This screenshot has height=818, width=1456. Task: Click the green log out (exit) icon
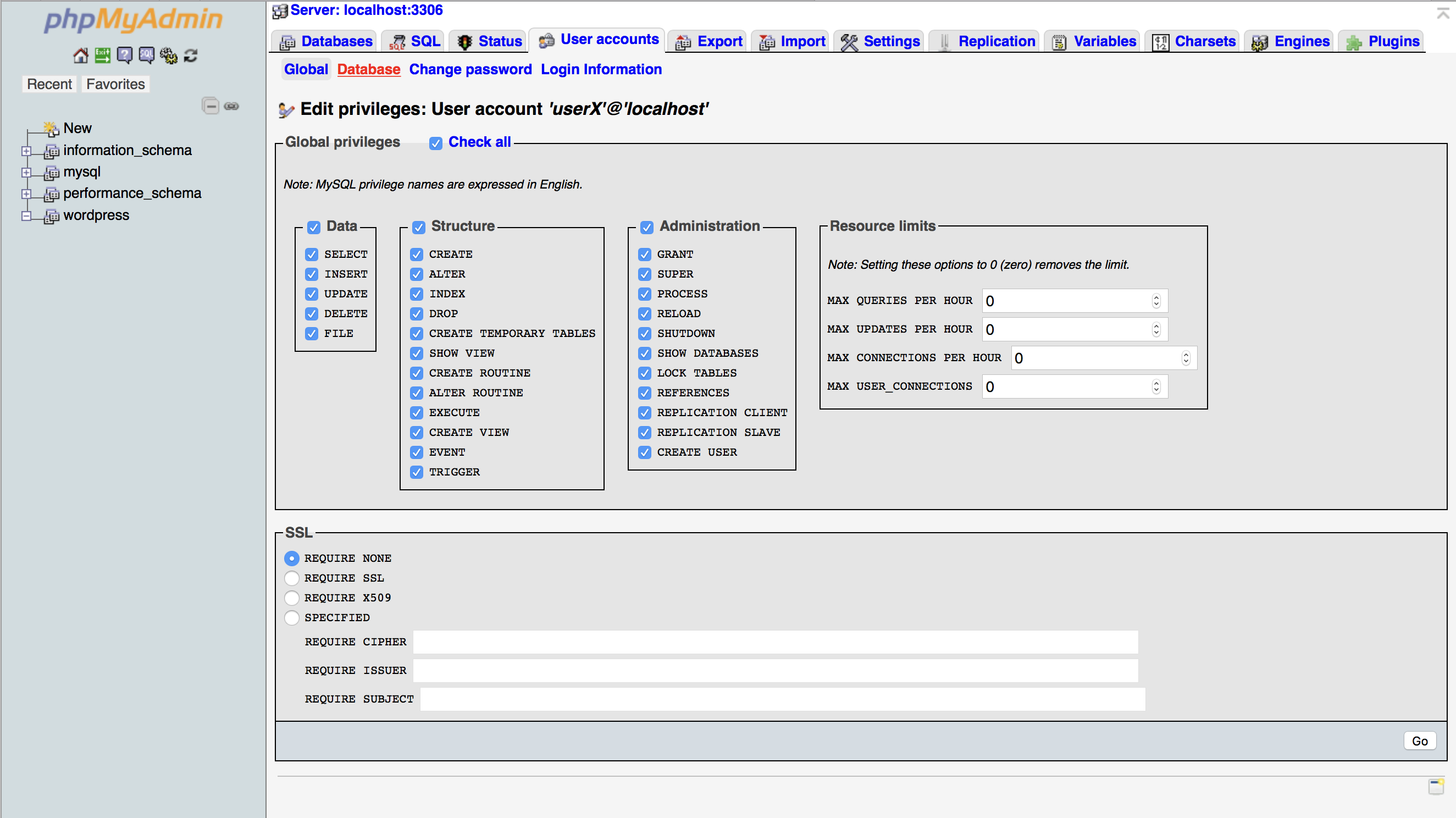pos(102,56)
